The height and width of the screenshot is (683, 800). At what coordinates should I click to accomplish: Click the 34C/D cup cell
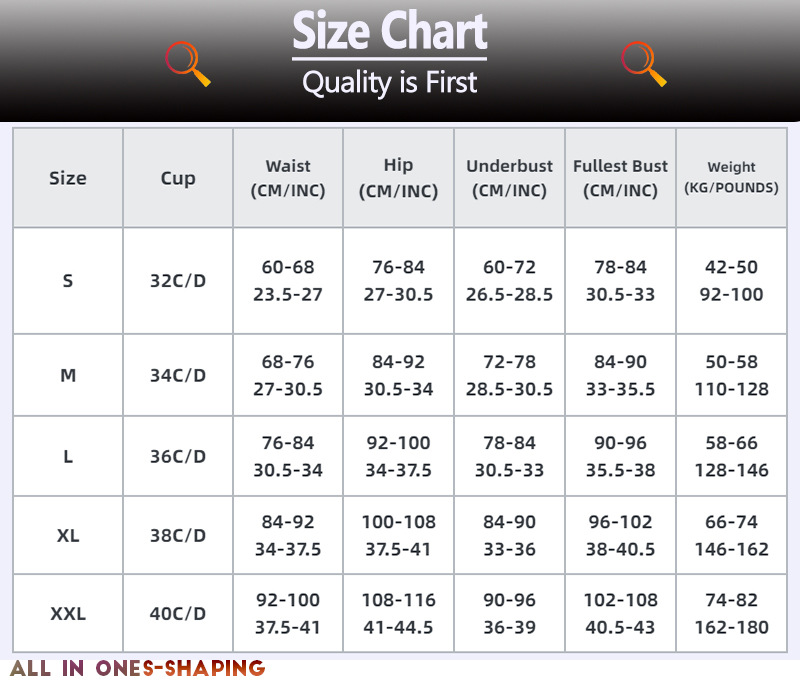pyautogui.click(x=178, y=376)
